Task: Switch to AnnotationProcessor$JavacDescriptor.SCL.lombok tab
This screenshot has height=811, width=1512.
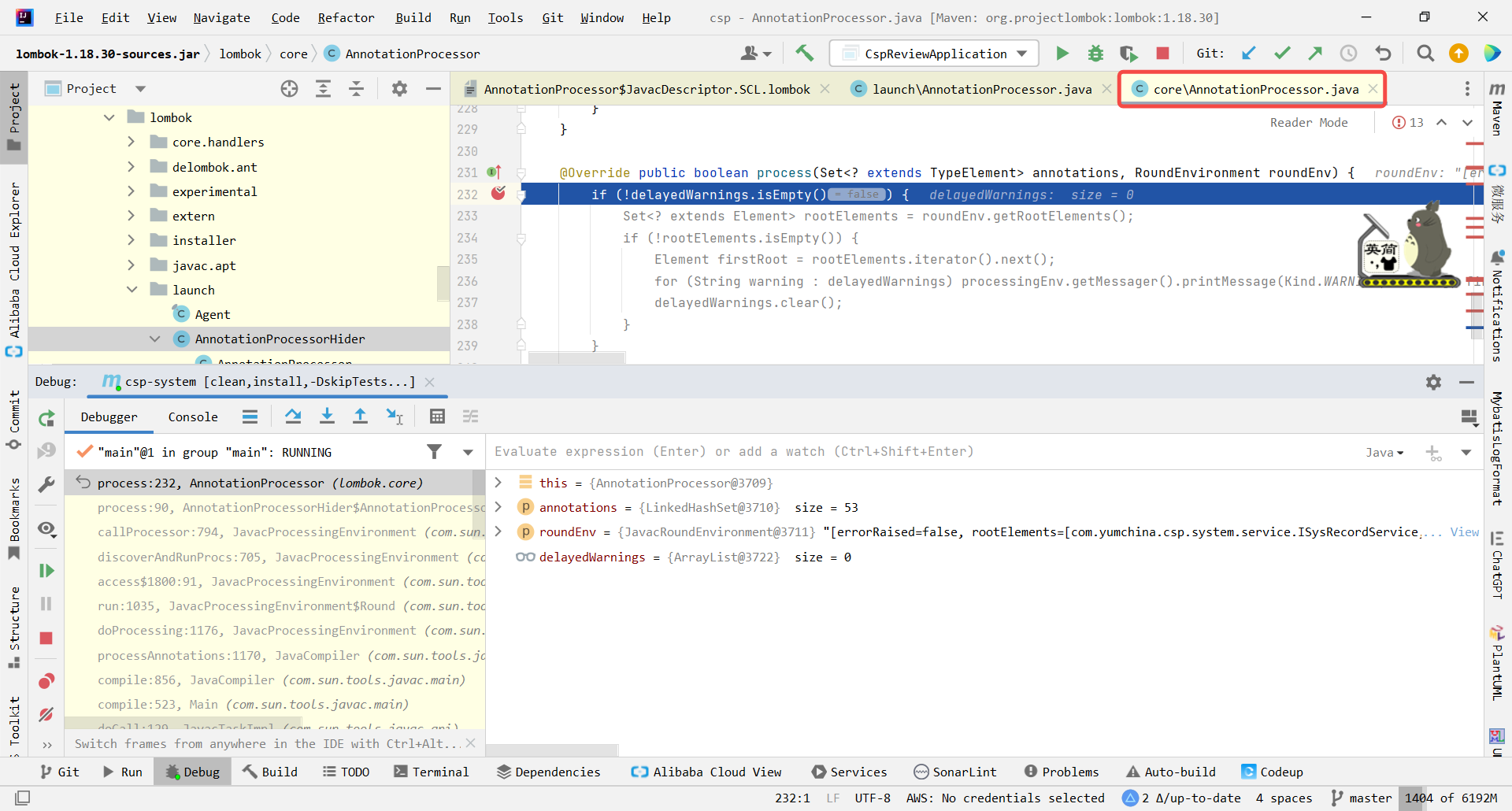Action: (x=647, y=89)
